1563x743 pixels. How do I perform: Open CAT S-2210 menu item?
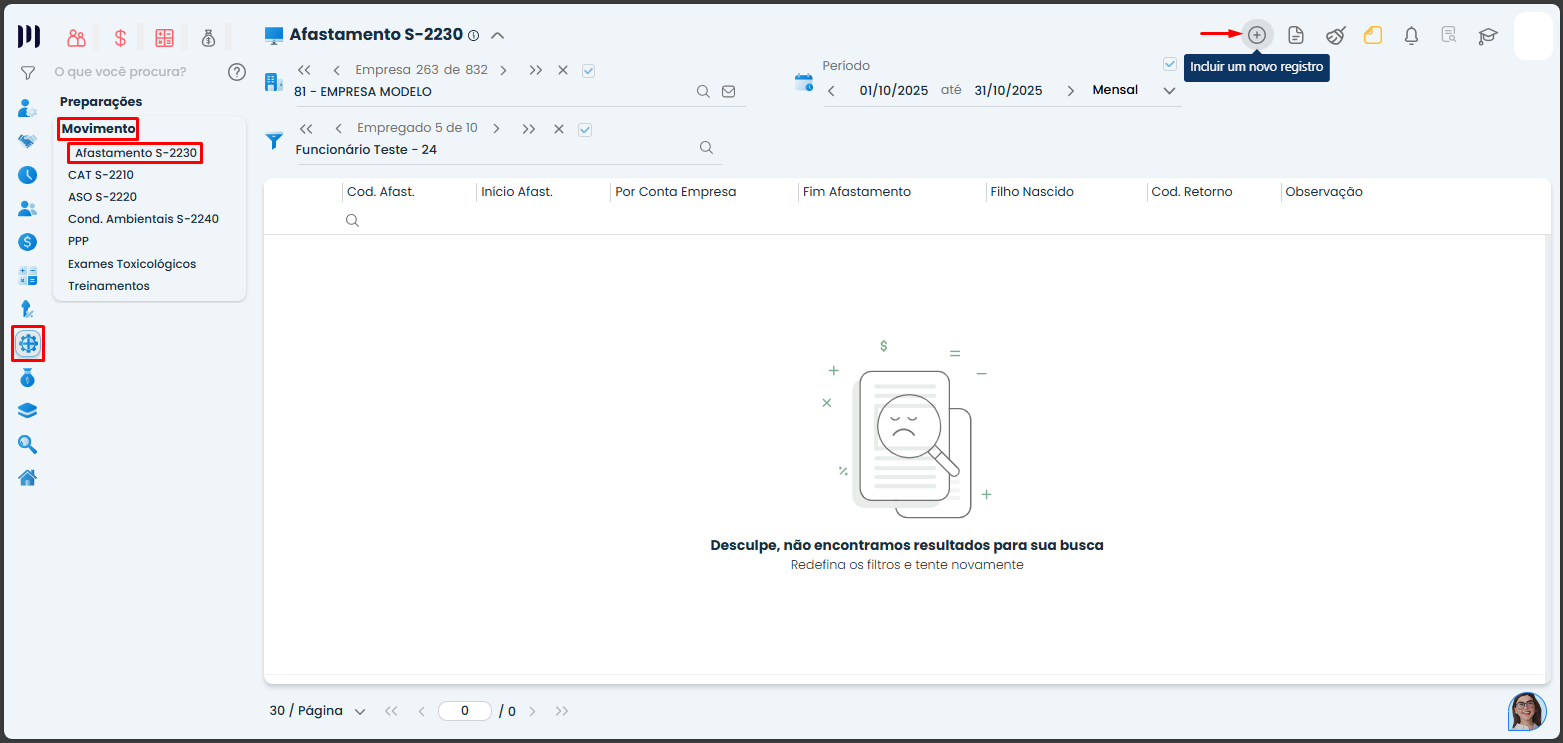pyautogui.click(x=101, y=175)
